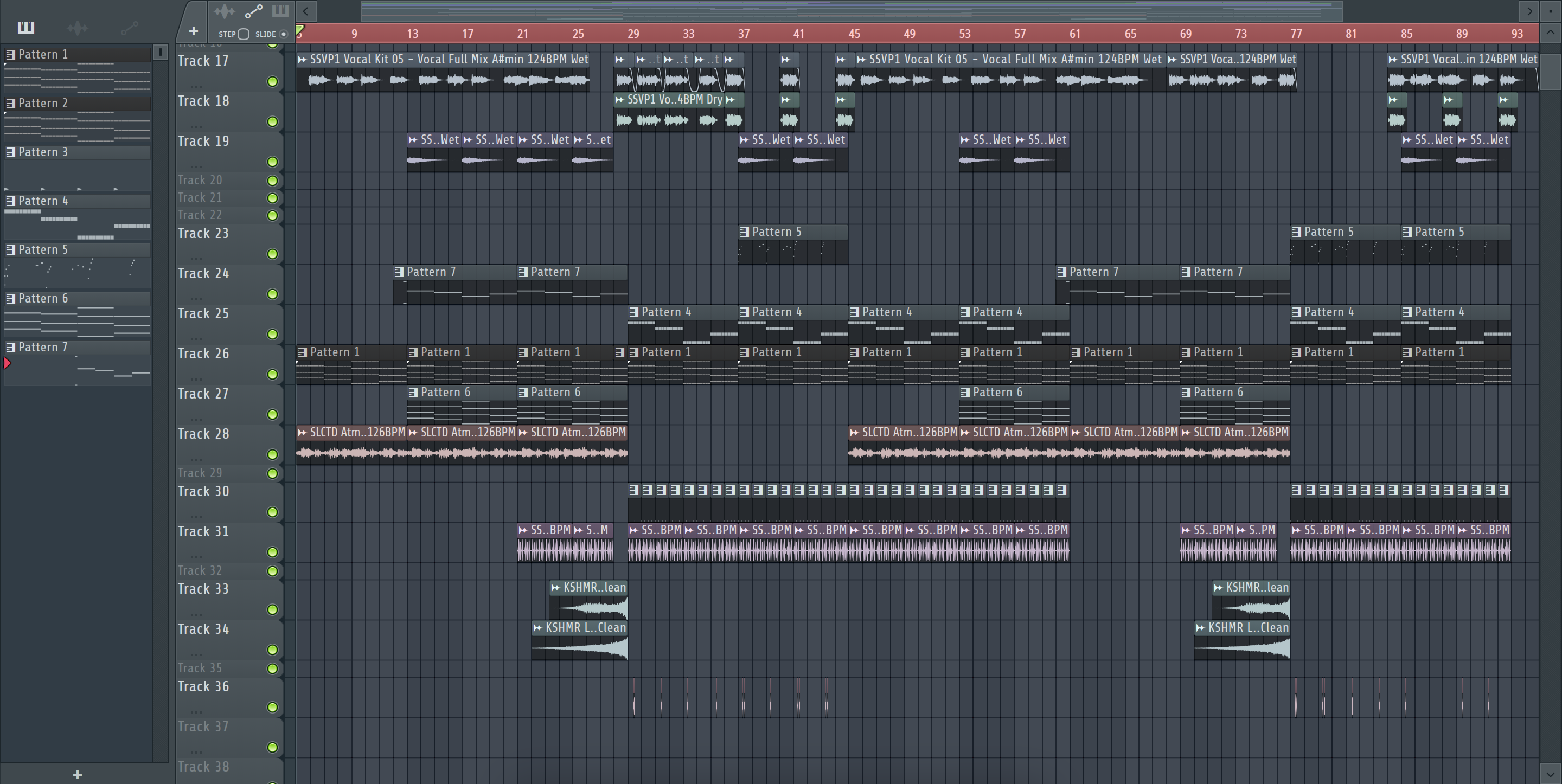Viewport: 1562px width, 784px height.
Task: Click the timeline scroll-left arrow
Action: click(305, 11)
